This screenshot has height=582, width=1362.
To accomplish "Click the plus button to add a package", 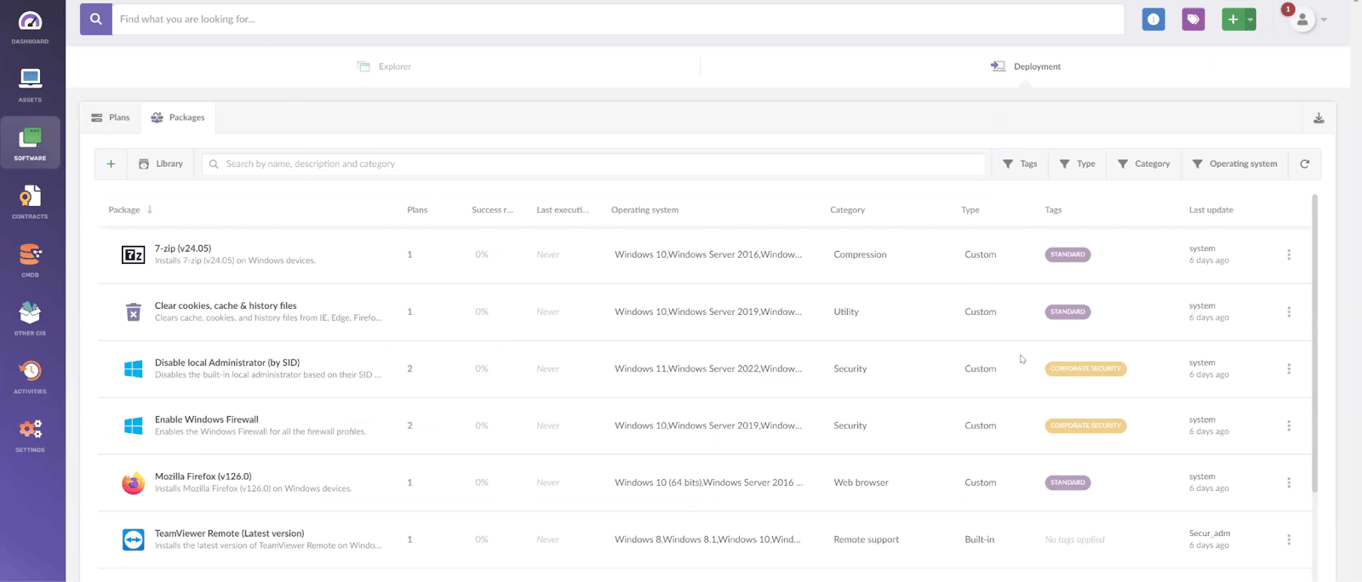I will (111, 163).
